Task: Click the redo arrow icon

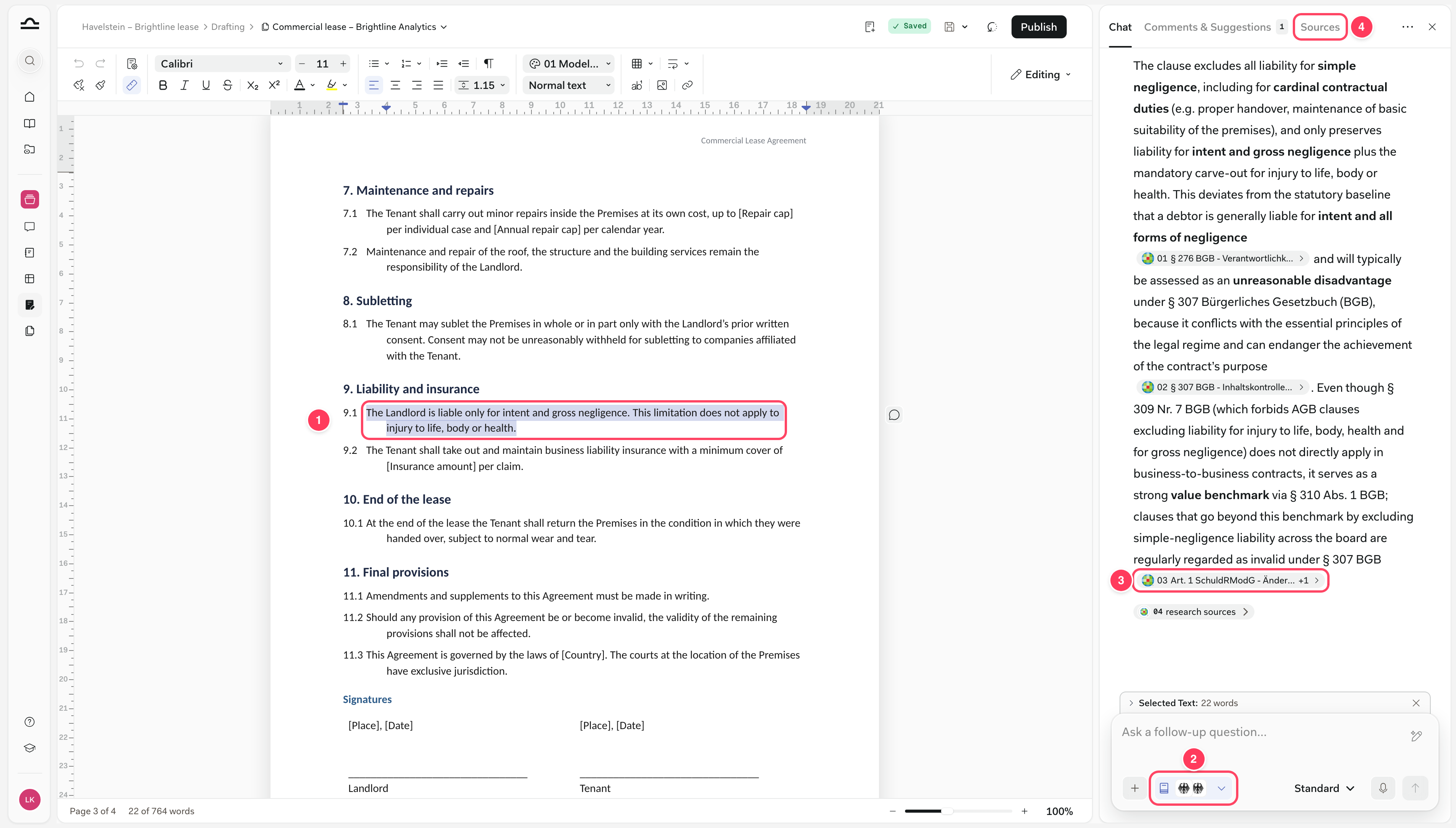Action: tap(101, 63)
